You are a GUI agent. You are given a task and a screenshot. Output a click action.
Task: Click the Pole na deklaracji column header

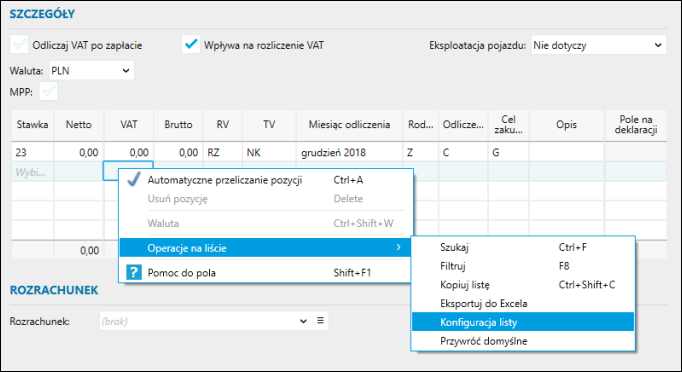coord(635,125)
